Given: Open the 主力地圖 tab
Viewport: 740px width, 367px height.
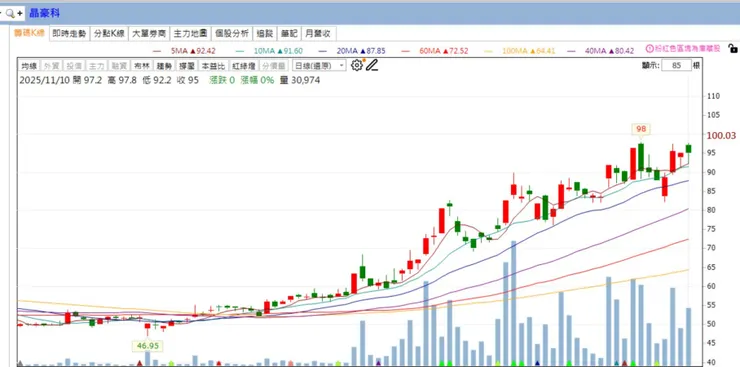Looking at the screenshot, I should (x=190, y=33).
